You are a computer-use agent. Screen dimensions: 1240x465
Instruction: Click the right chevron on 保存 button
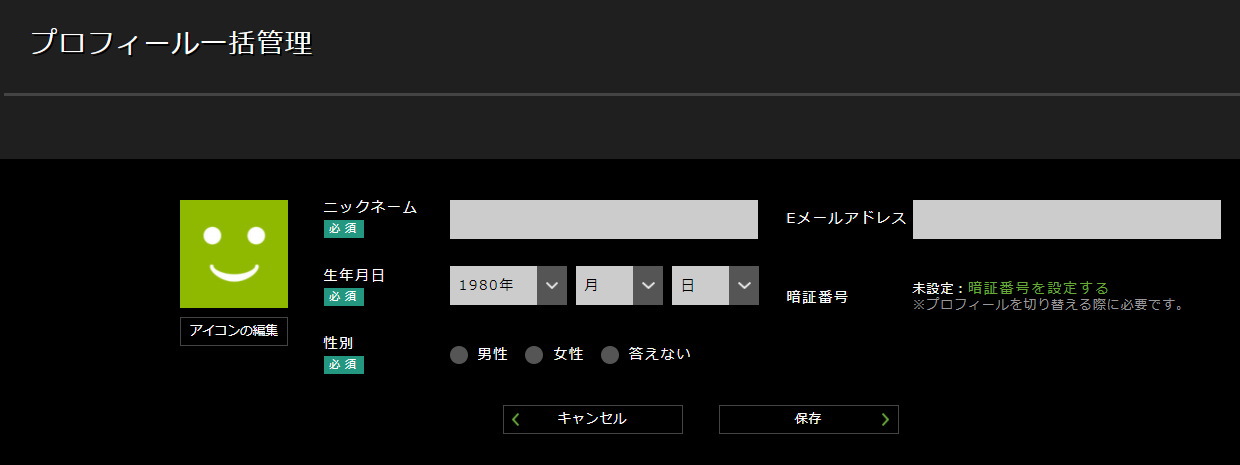pos(885,420)
